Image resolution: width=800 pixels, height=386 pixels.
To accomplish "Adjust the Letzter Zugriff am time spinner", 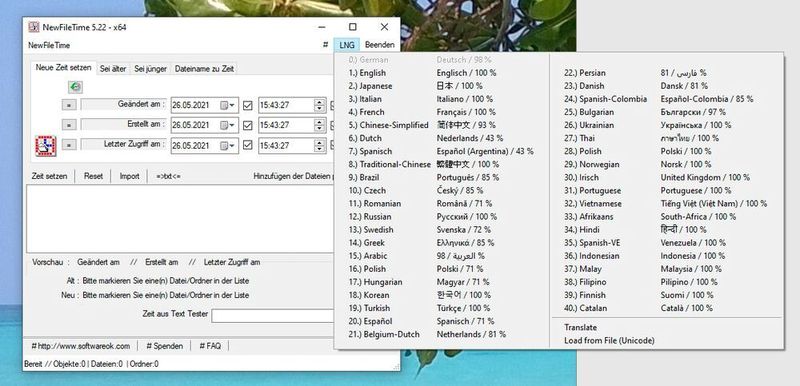I will (319, 145).
